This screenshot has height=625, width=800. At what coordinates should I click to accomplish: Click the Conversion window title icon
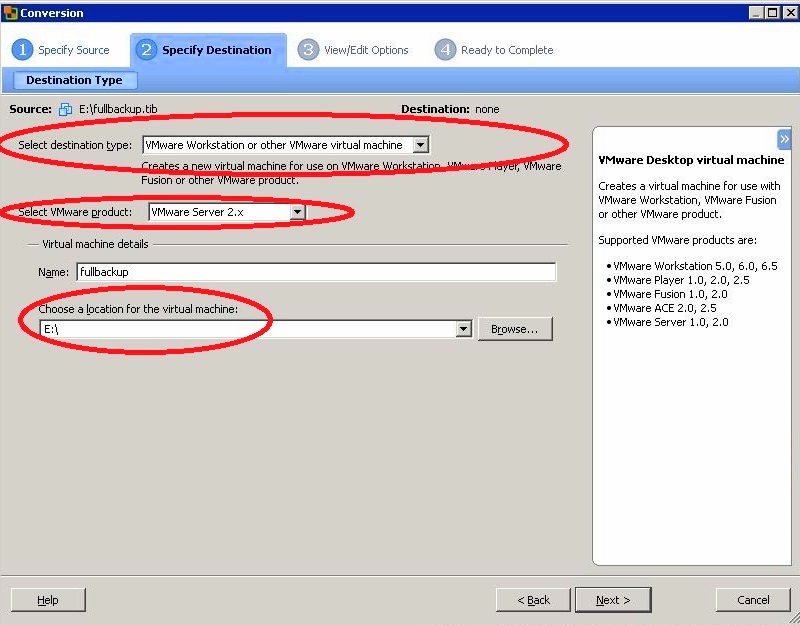tap(10, 12)
